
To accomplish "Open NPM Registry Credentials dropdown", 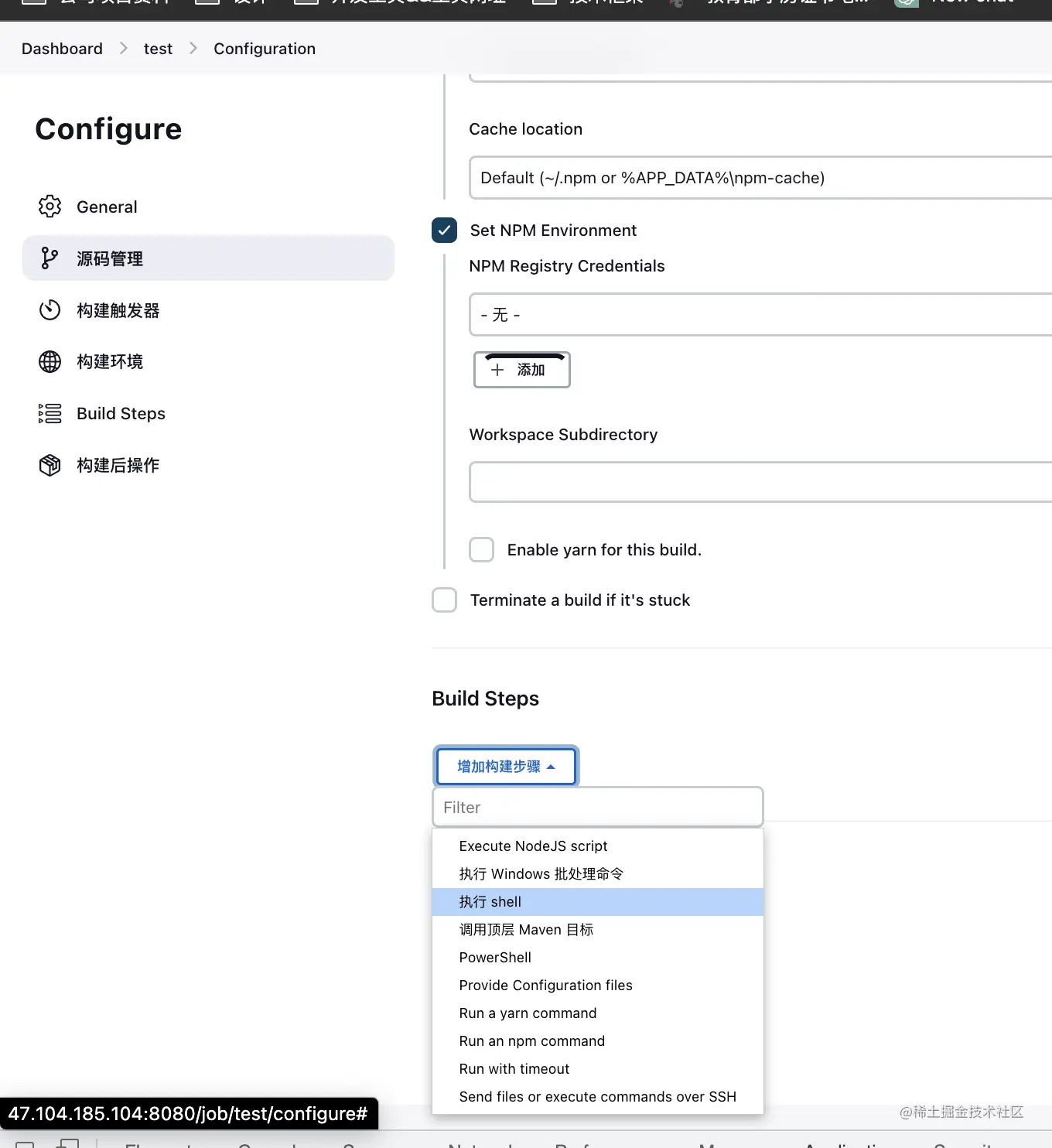I will [758, 315].
